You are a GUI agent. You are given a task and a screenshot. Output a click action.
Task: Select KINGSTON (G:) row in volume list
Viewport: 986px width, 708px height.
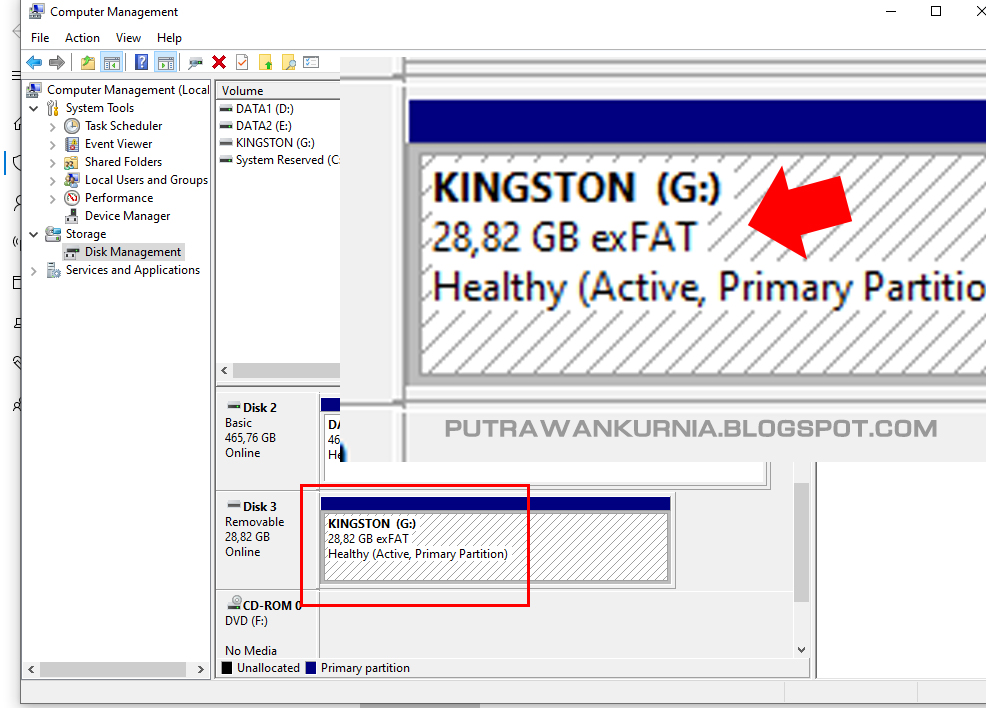275,143
